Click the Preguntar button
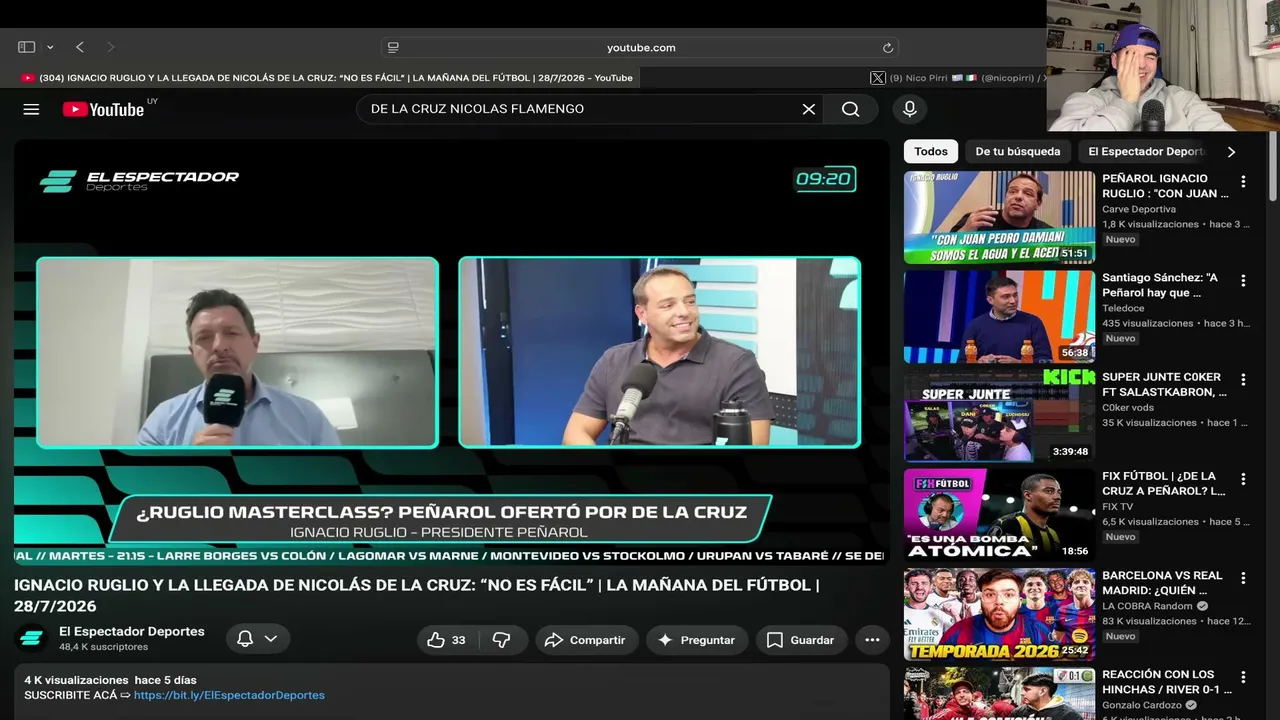This screenshot has height=720, width=1280. [x=697, y=640]
